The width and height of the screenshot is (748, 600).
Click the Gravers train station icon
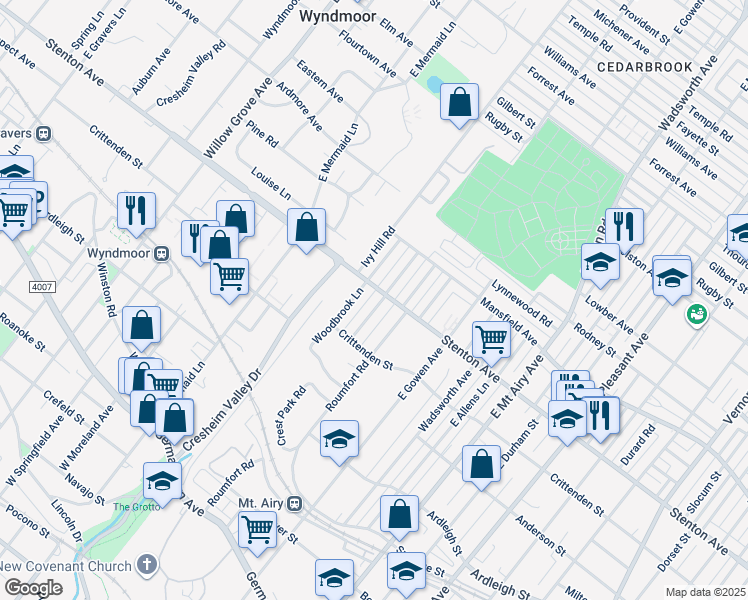pyautogui.click(x=44, y=134)
